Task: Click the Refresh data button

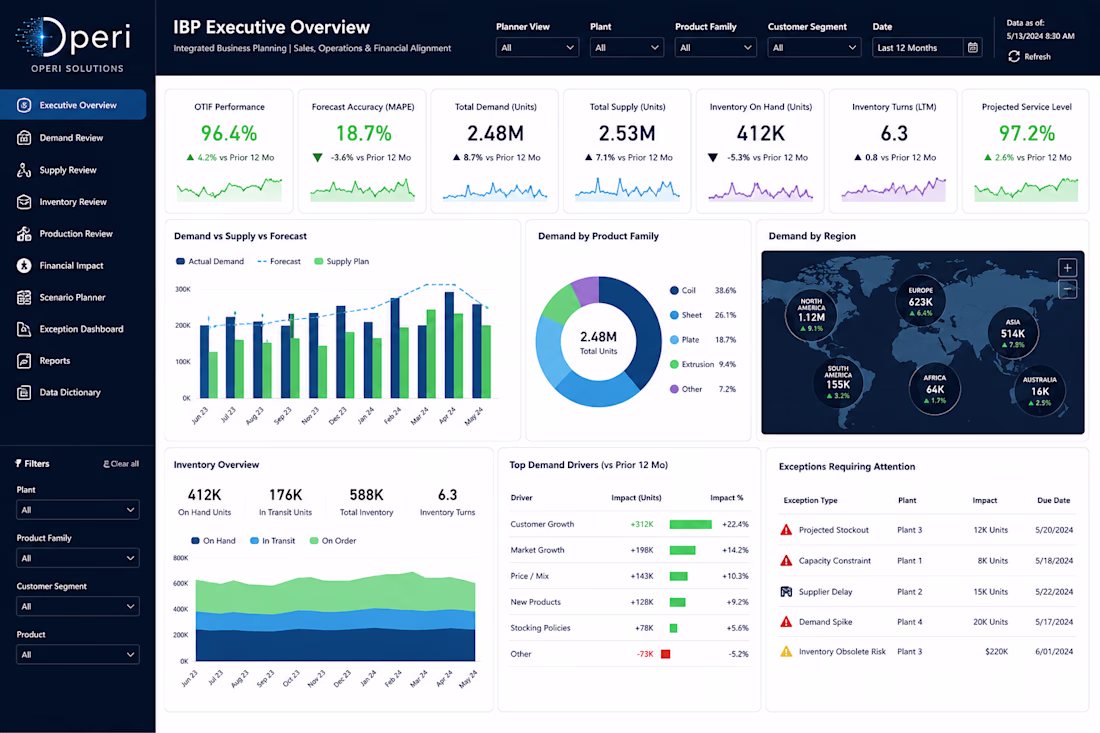Action: [x=1029, y=56]
